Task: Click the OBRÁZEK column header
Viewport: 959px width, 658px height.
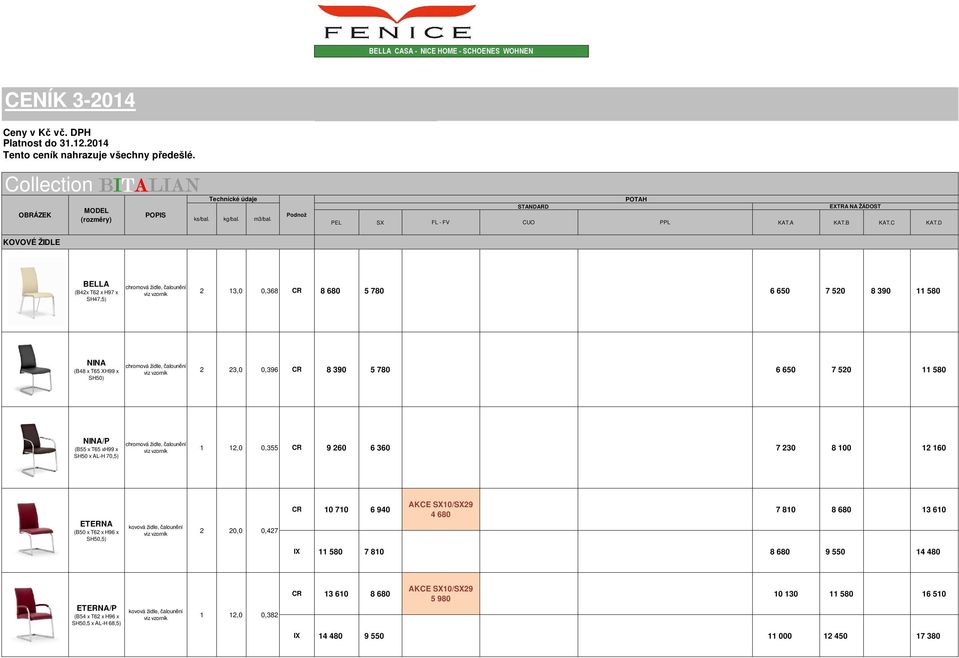Action: (35, 215)
